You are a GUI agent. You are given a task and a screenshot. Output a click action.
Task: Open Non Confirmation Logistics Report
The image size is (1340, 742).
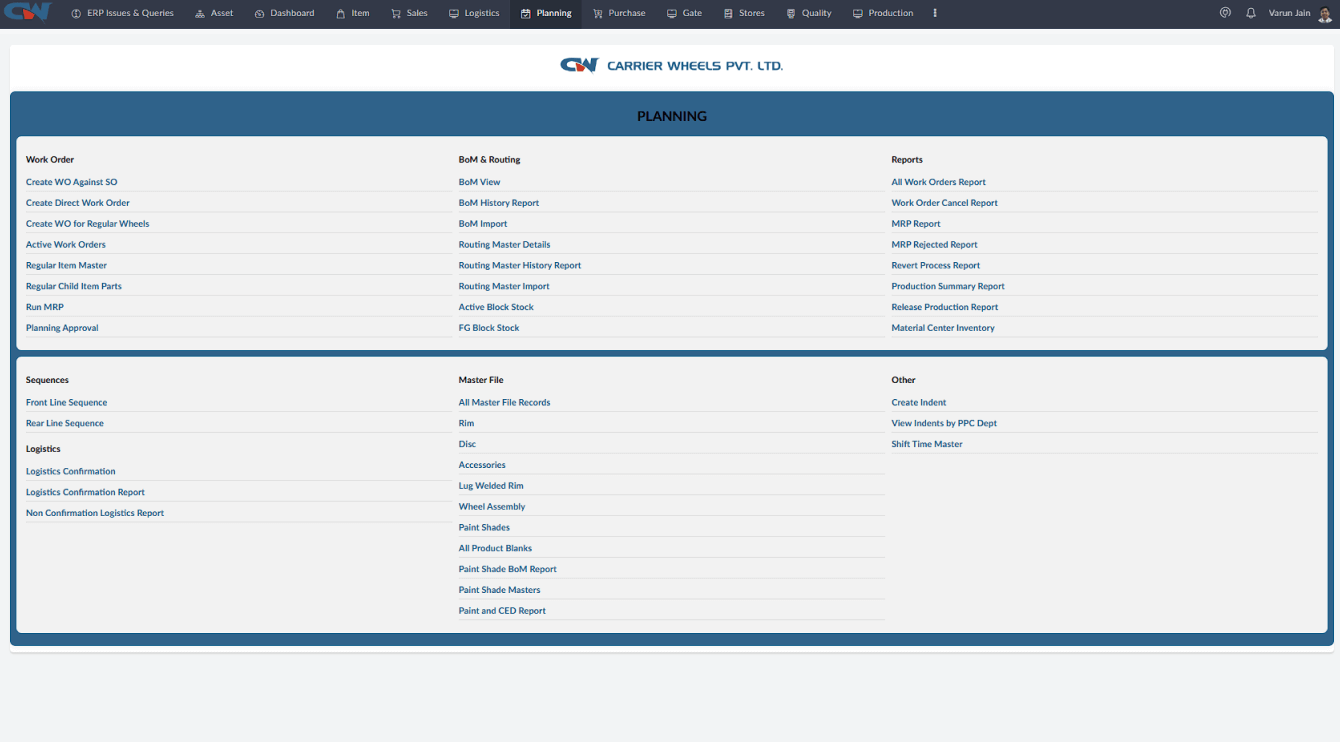95,514
